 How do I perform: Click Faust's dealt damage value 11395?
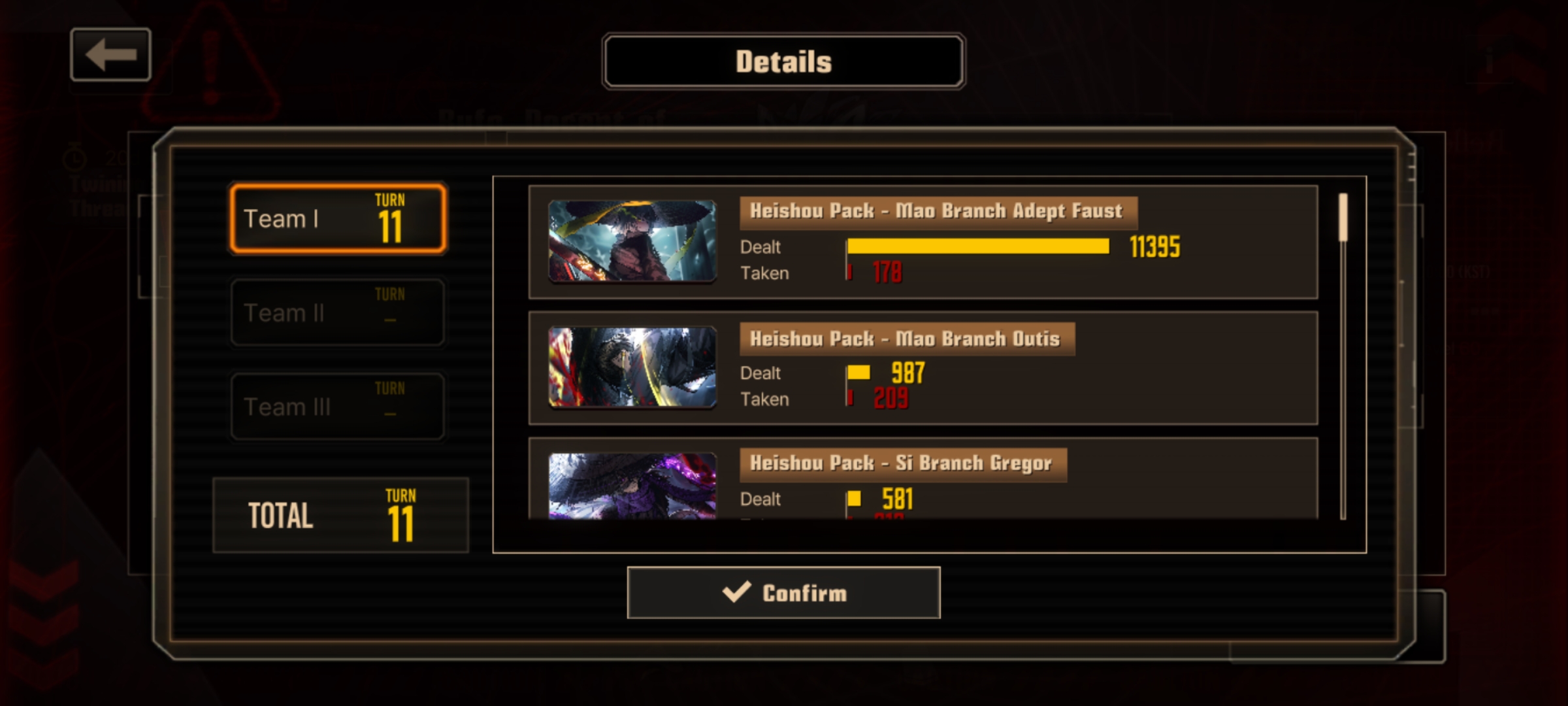[x=1155, y=247]
